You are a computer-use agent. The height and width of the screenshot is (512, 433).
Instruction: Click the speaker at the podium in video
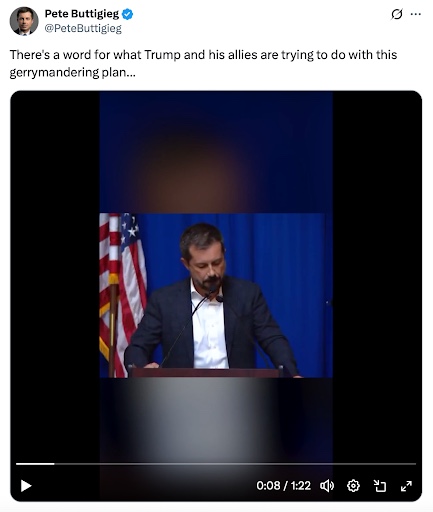point(211,297)
